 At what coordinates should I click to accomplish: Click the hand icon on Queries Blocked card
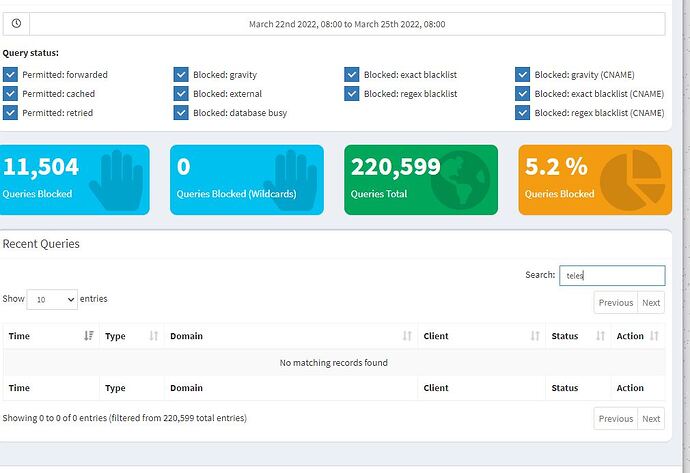pyautogui.click(x=117, y=178)
